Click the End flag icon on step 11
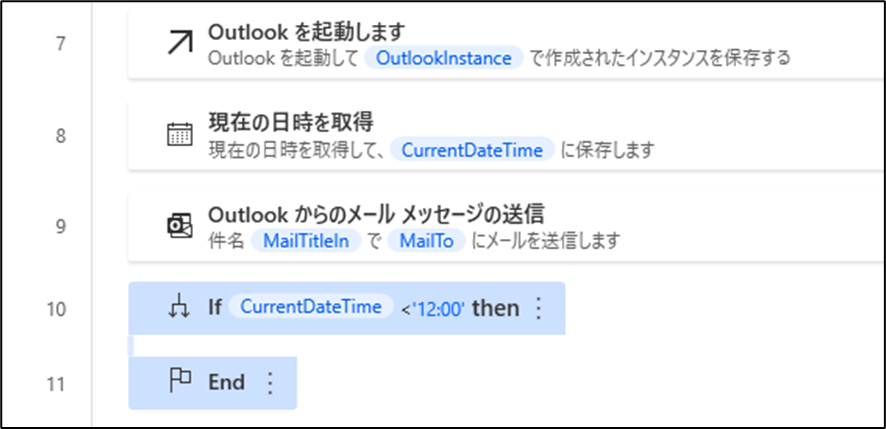The height and width of the screenshot is (429, 886). 180,383
